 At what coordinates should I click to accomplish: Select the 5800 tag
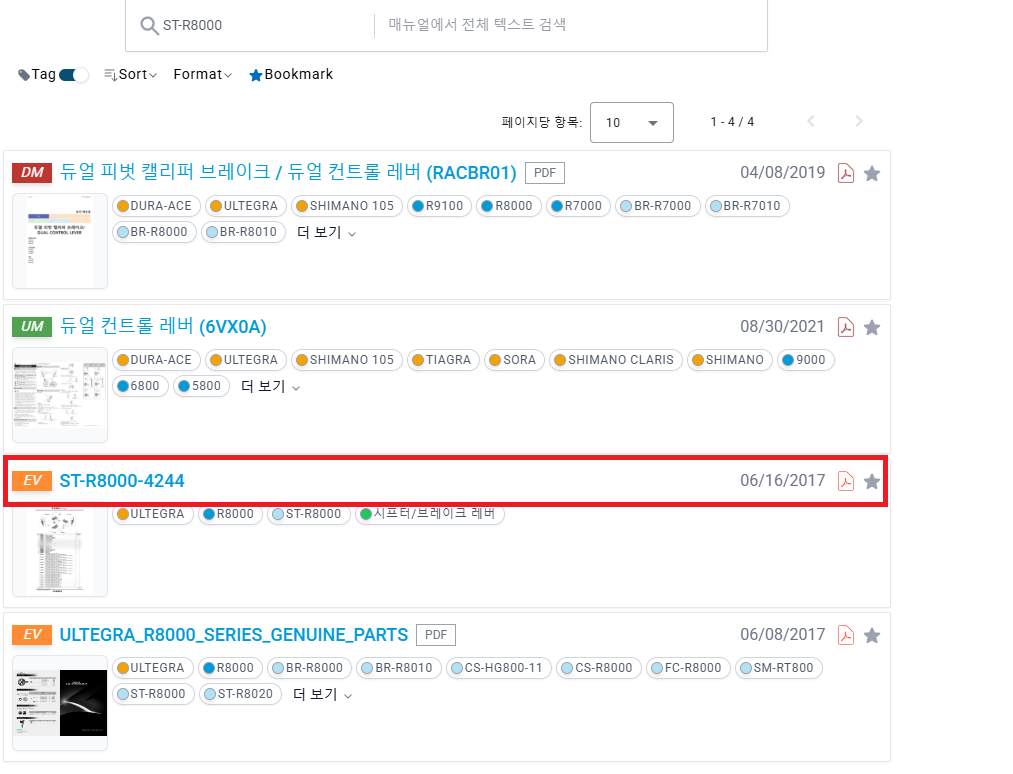[x=202, y=385]
